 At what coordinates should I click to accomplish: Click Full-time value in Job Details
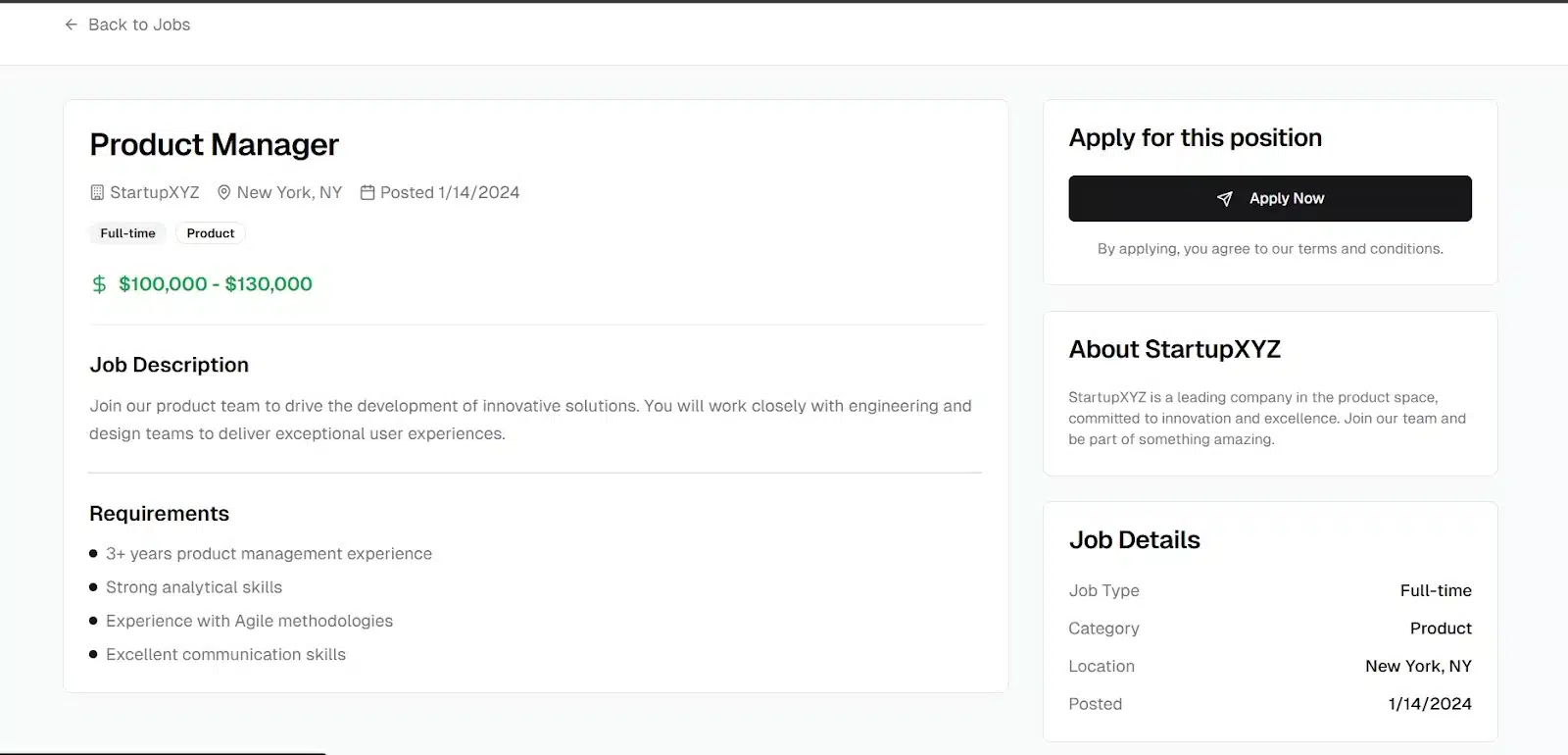tap(1436, 591)
